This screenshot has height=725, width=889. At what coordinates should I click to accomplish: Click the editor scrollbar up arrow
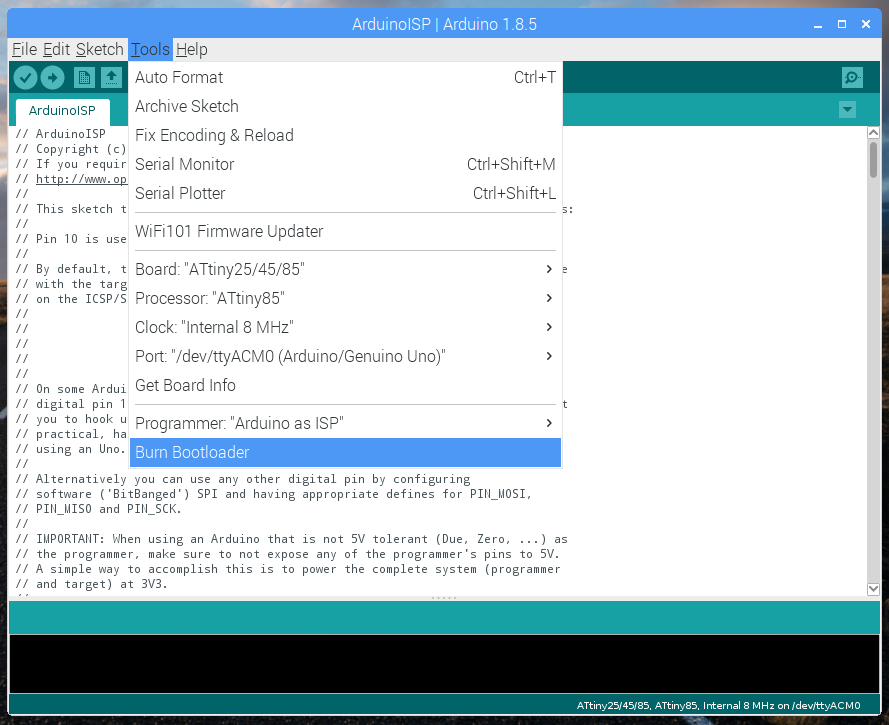pos(873,133)
